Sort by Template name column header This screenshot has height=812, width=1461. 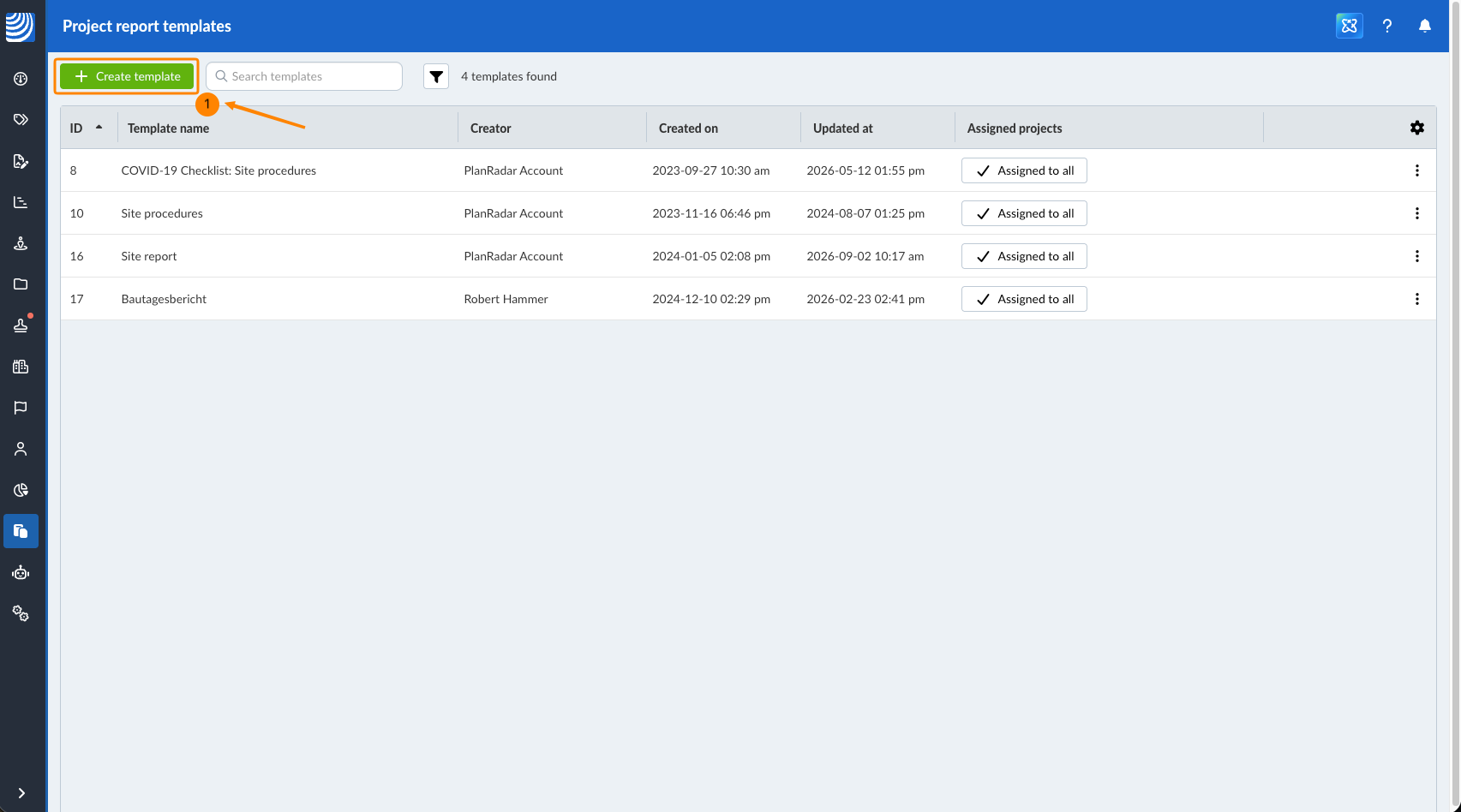[168, 128]
